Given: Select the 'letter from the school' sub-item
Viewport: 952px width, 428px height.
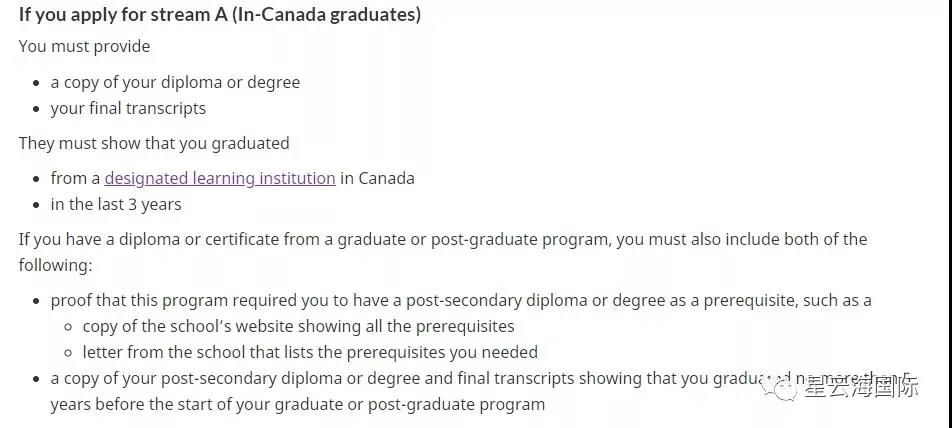Looking at the screenshot, I should [x=310, y=352].
